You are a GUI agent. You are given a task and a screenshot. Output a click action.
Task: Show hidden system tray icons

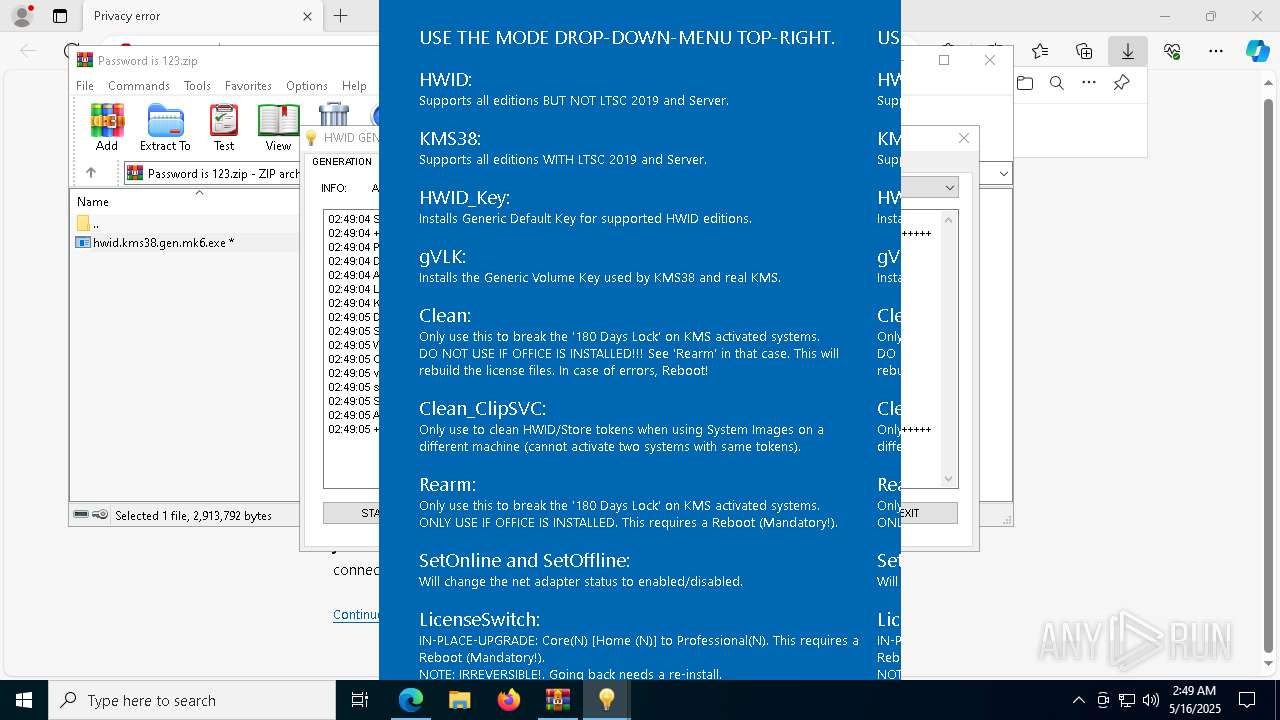pos(1078,700)
